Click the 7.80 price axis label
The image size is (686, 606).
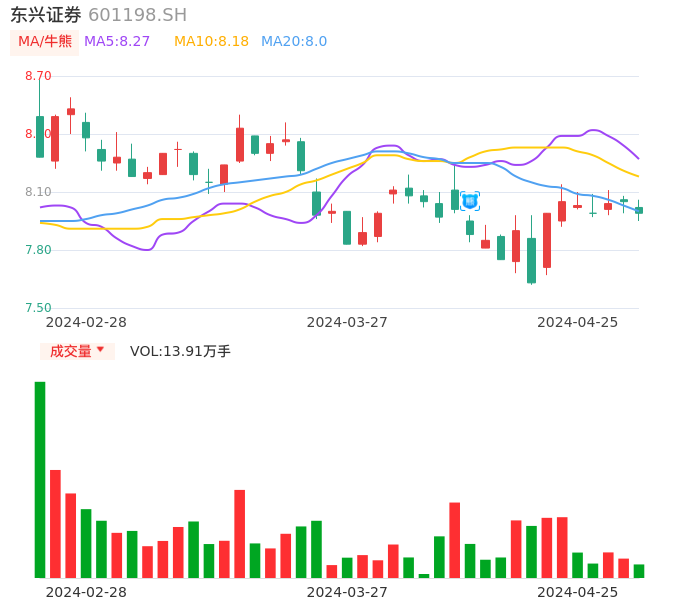tap(38, 250)
